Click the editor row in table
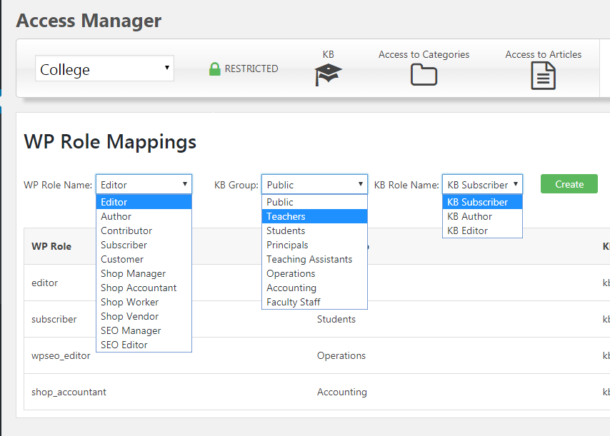Image resolution: width=610 pixels, height=436 pixels. (317, 283)
